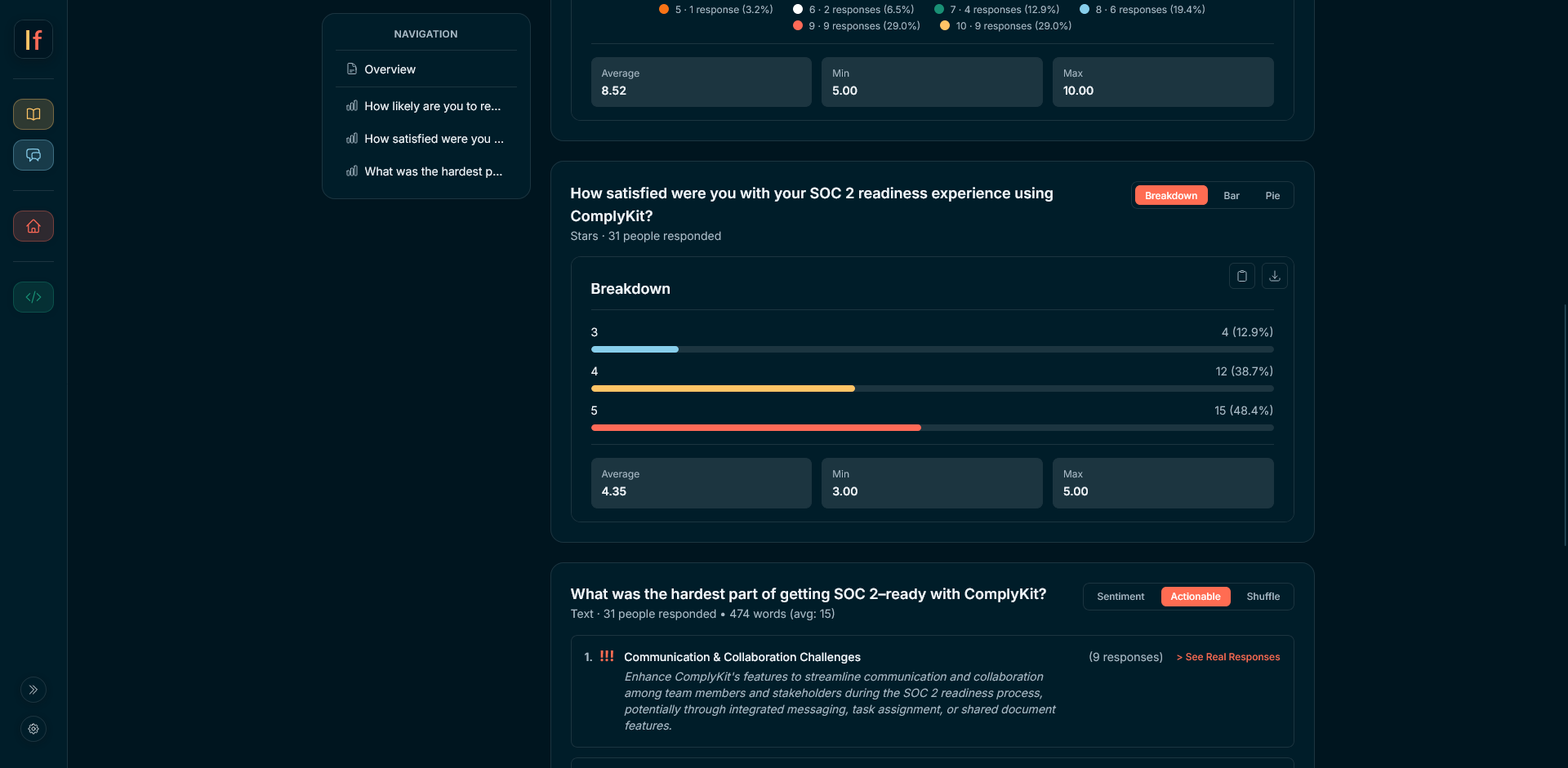1568x768 pixels.
Task: Select 'How satisfied were you' in navigation
Action: tap(434, 139)
